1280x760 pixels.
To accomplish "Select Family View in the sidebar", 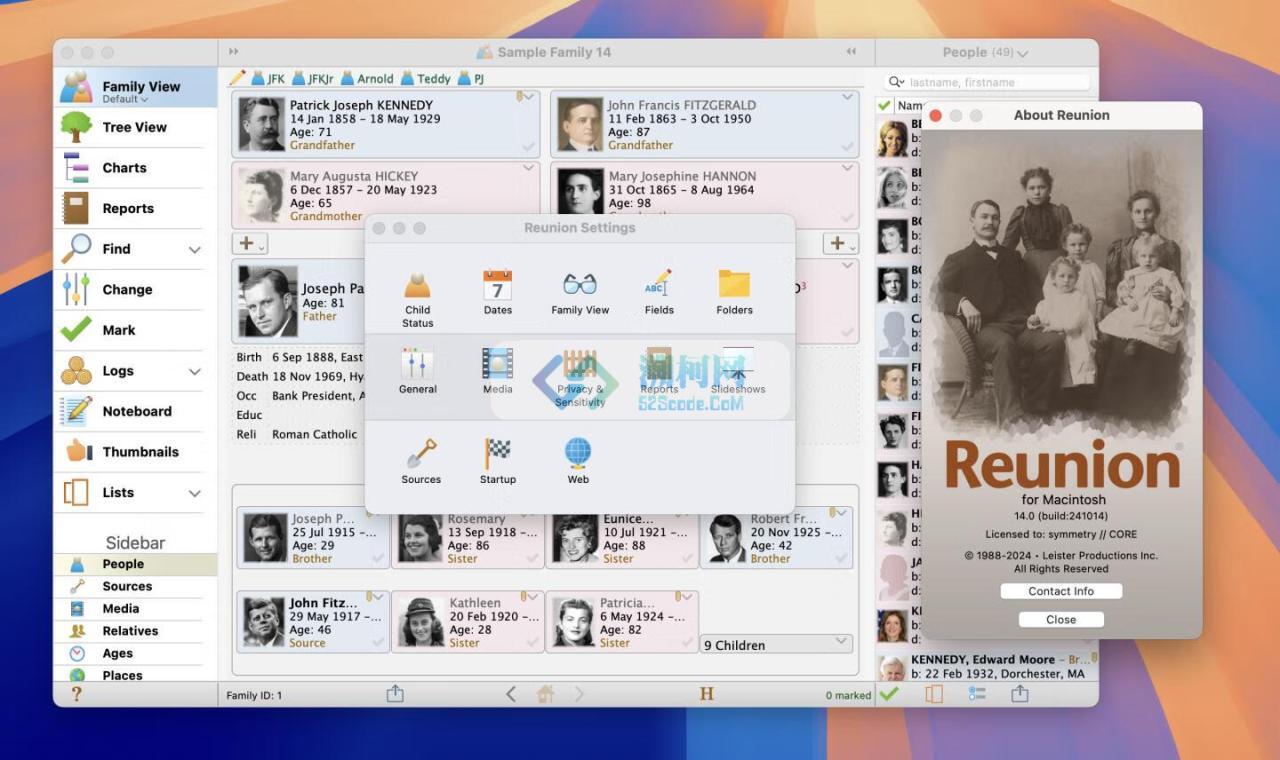I will click(x=134, y=88).
